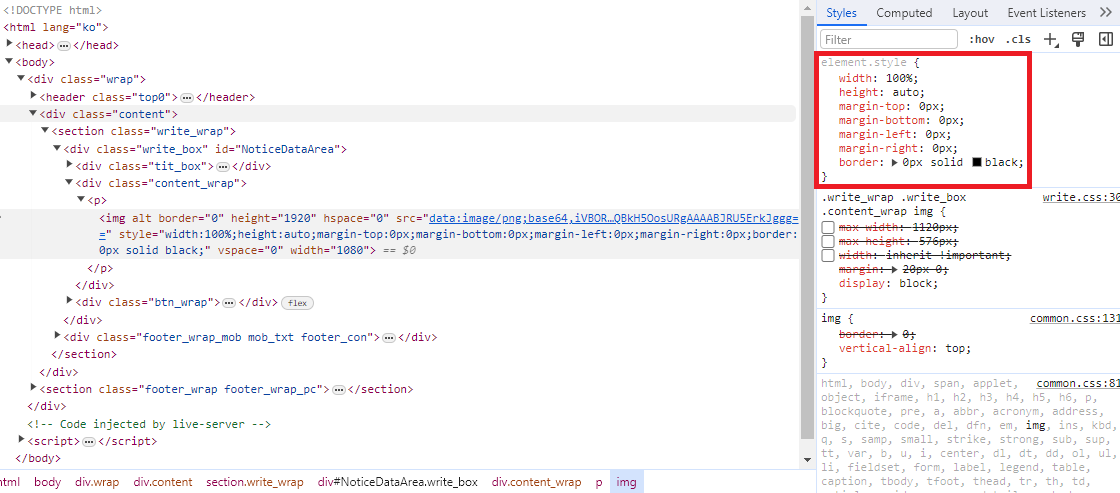Viewport: 1120px width, 493px height.
Task: Click the 'display: block' declaration
Action: click(x=888, y=283)
